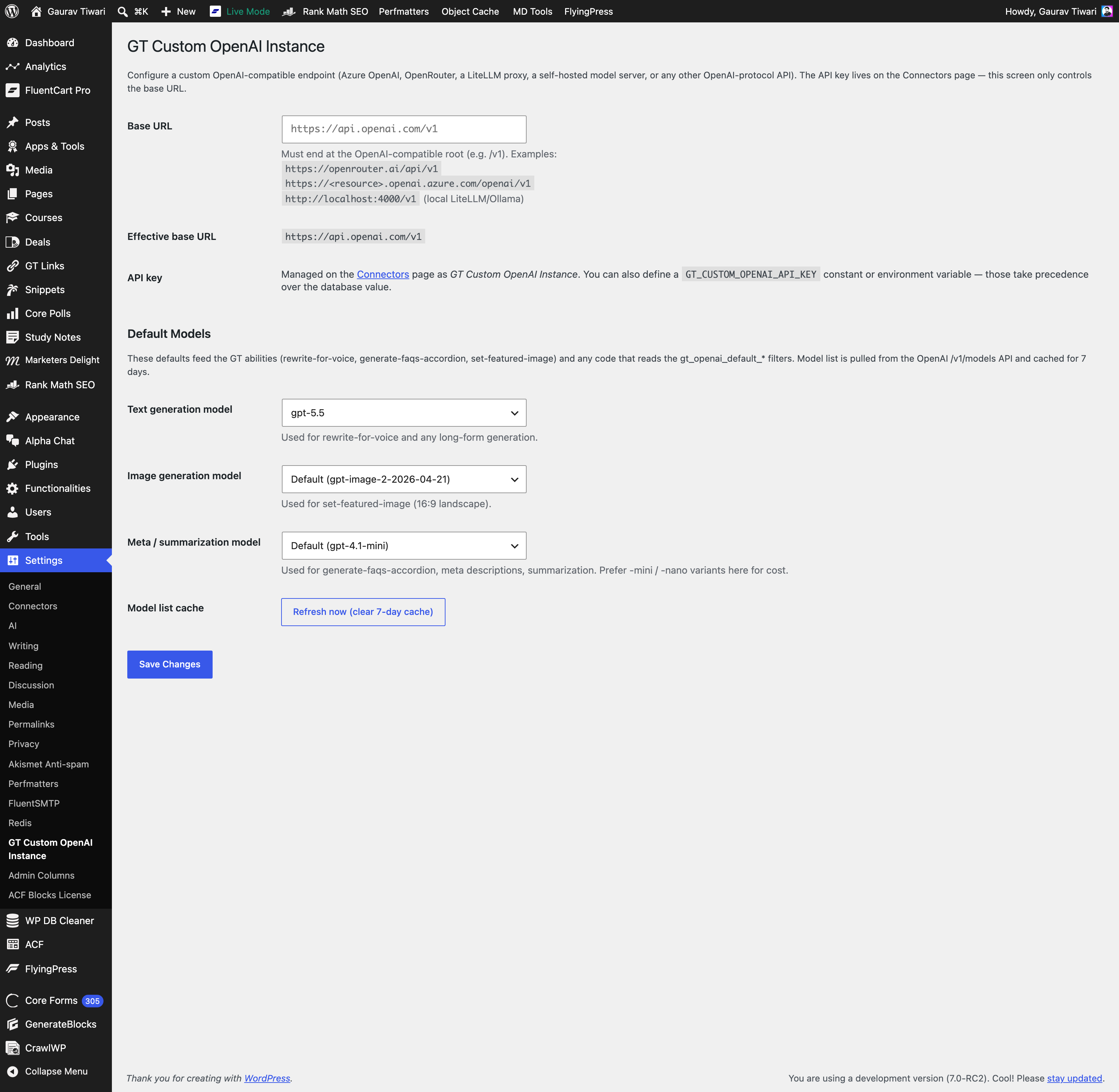Click the Functionalities gear icon
This screenshot has height=1092, width=1119.
tap(13, 489)
